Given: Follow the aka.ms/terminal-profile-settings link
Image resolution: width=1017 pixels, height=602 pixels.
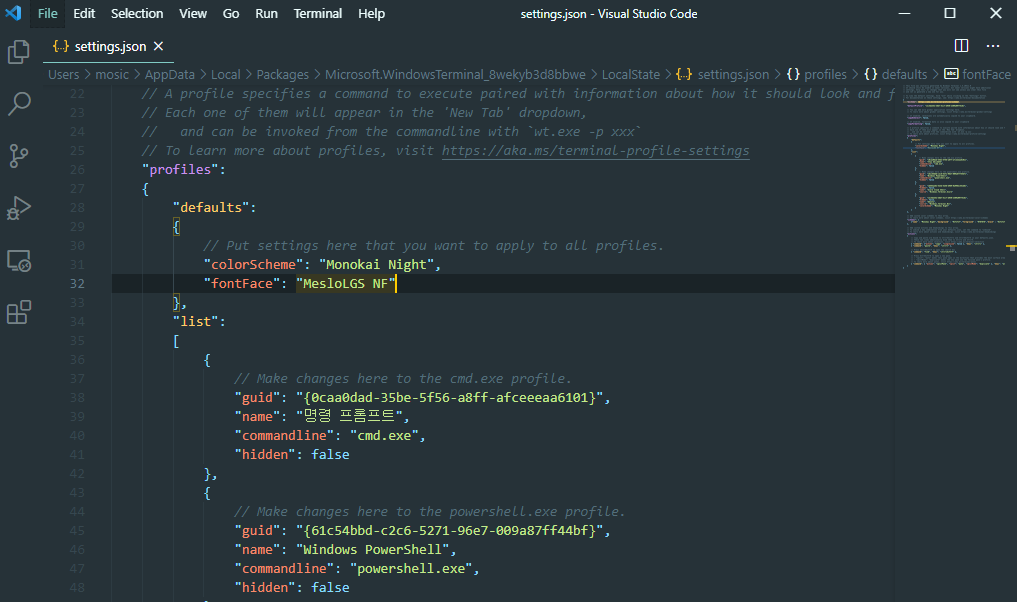Looking at the screenshot, I should tap(595, 150).
